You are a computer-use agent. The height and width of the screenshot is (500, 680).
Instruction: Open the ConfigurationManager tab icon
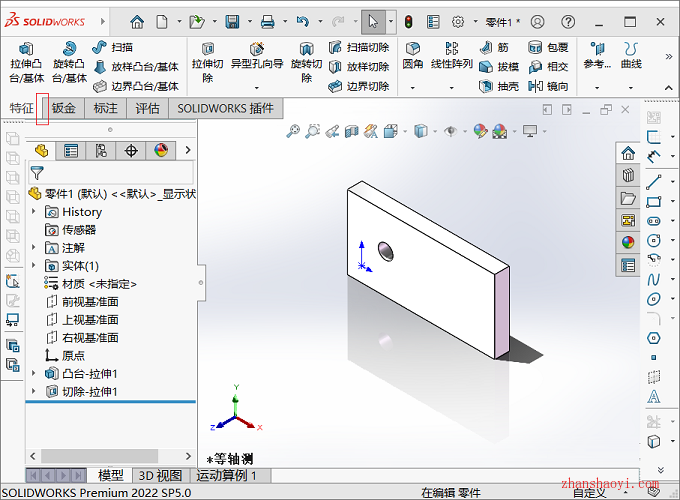click(101, 150)
